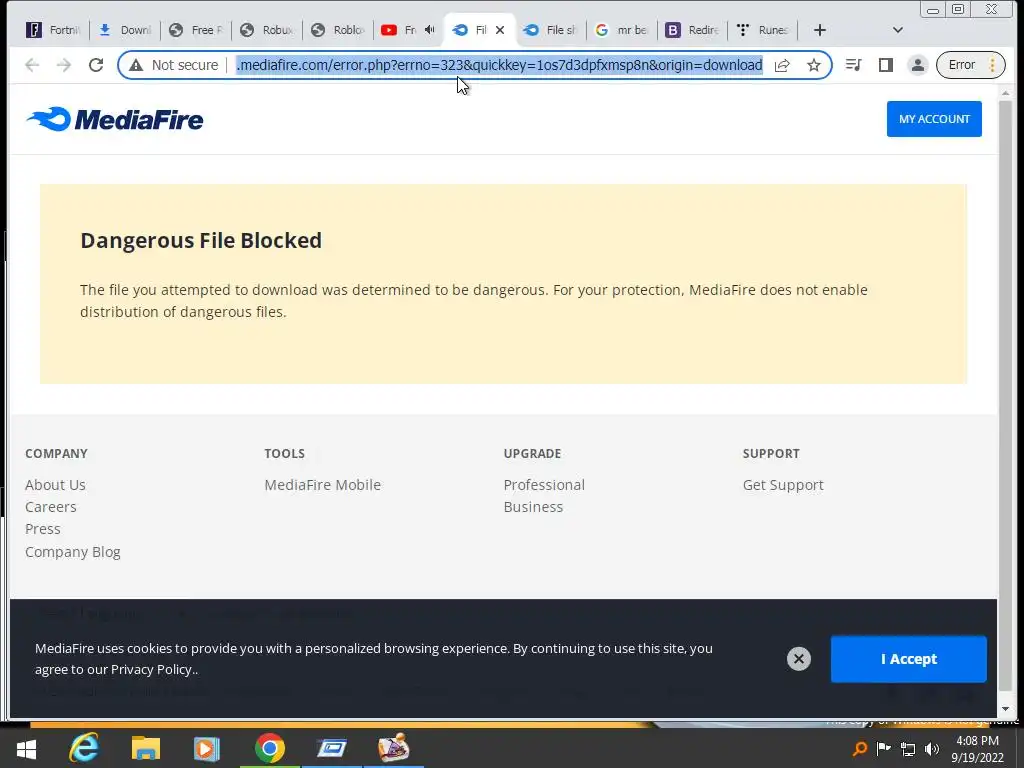Viewport: 1024px width, 768px height.
Task: Expand the tab search dropdown chevron
Action: pyautogui.click(x=898, y=29)
